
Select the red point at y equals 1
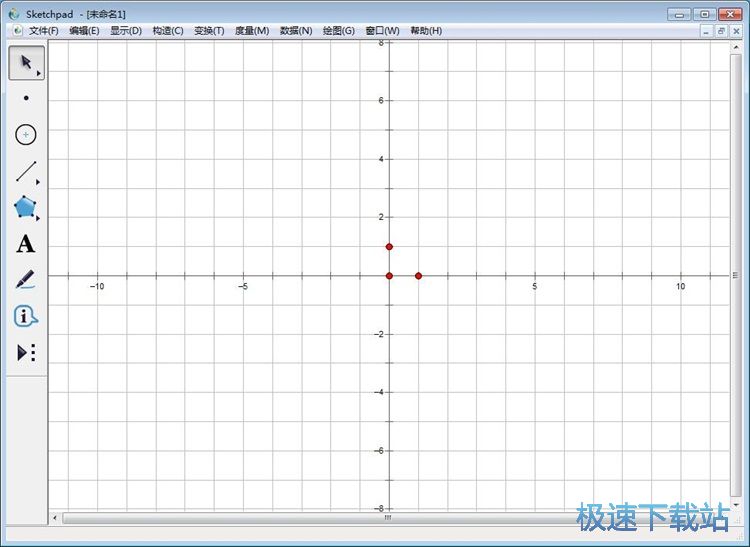(389, 247)
